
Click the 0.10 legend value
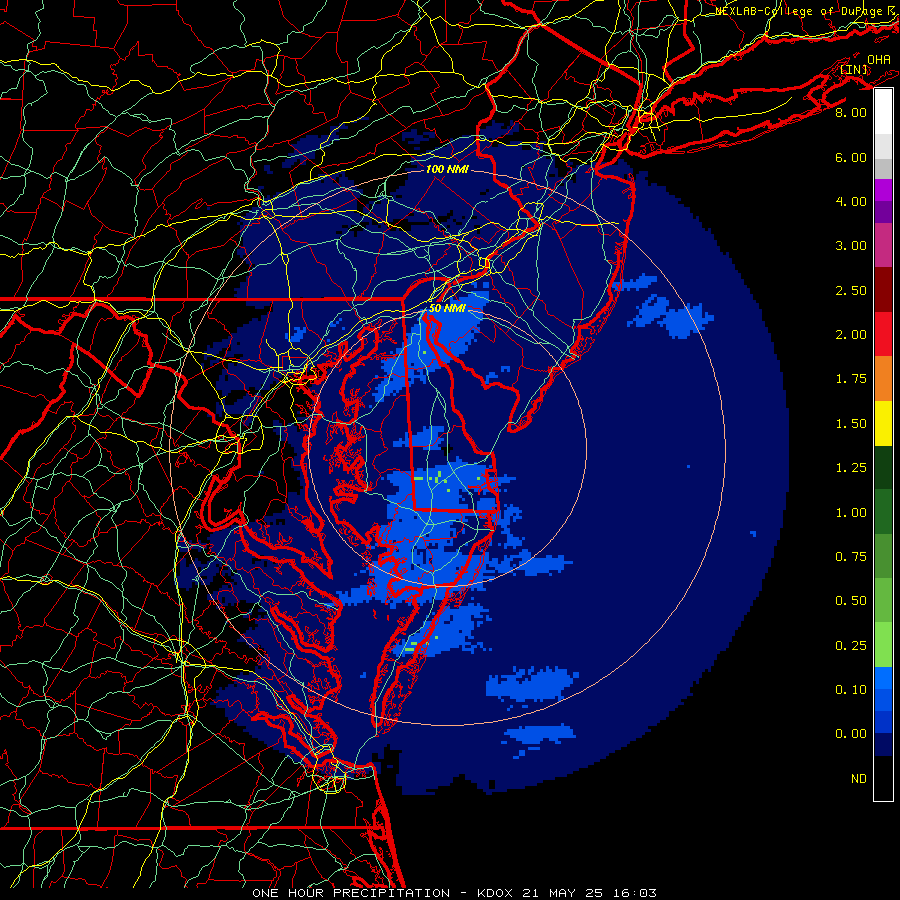(x=851, y=690)
